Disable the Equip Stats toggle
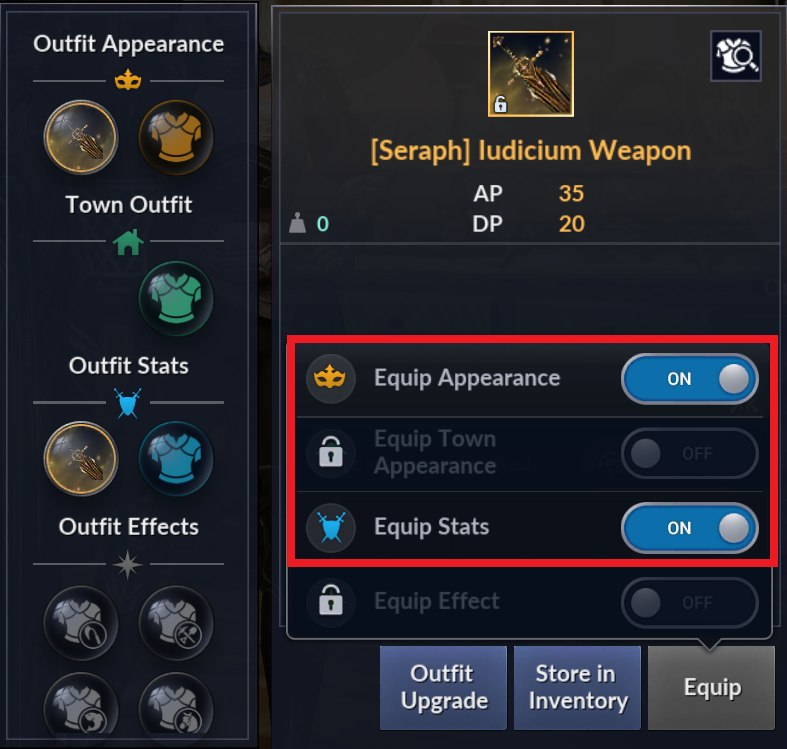 pos(689,528)
